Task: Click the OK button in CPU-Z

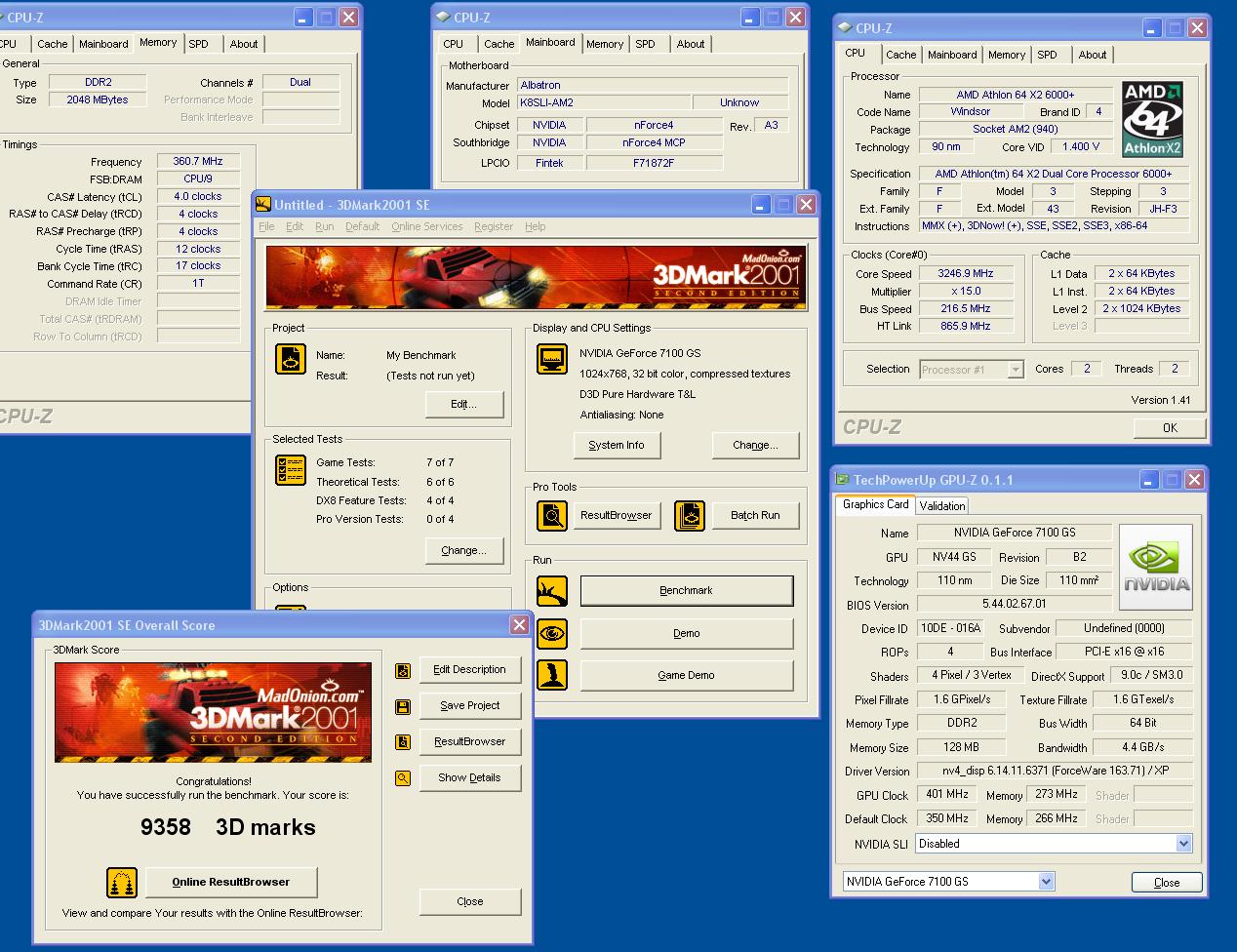Action: point(1170,428)
